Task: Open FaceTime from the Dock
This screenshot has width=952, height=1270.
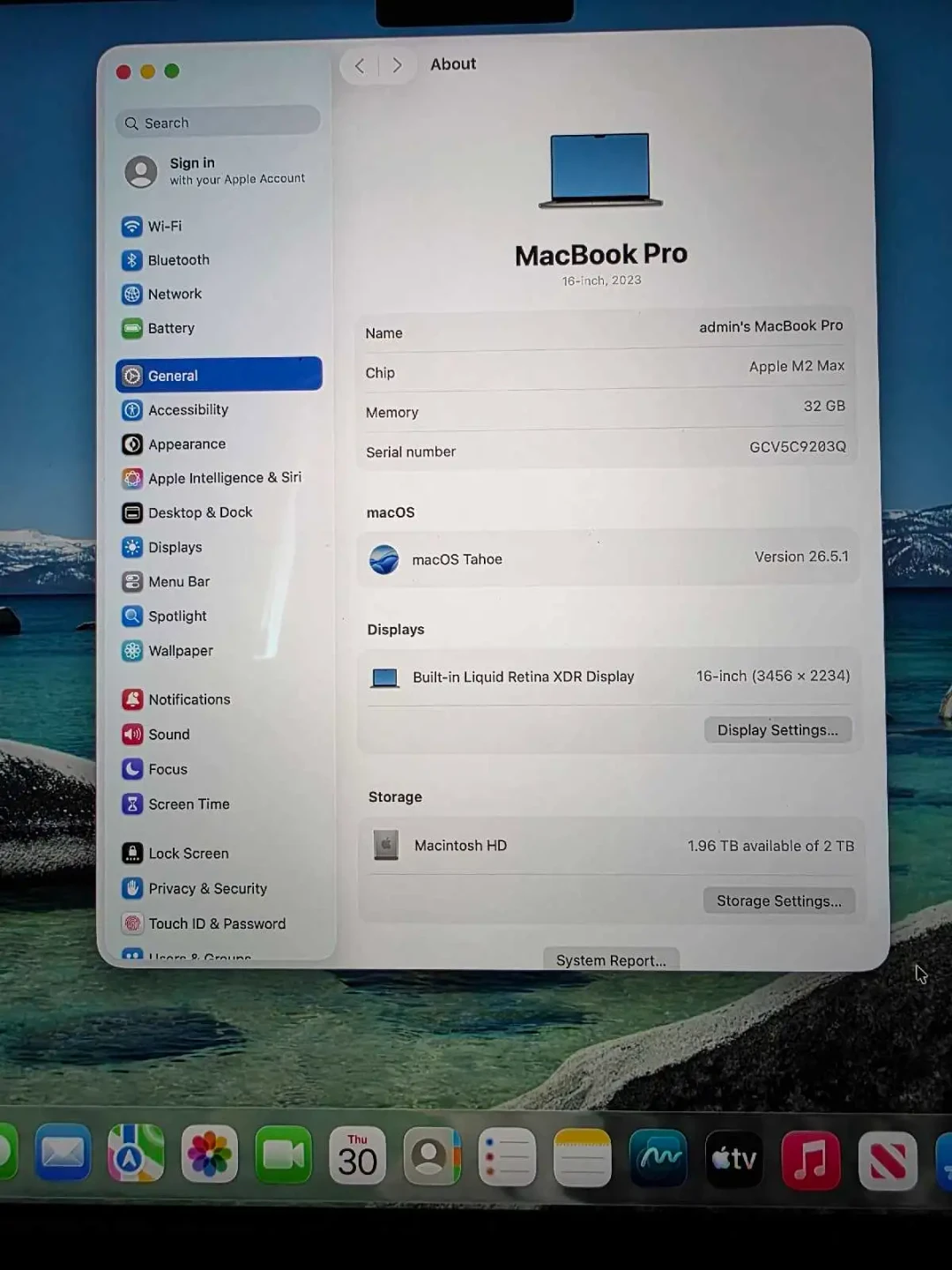Action: tap(284, 1155)
